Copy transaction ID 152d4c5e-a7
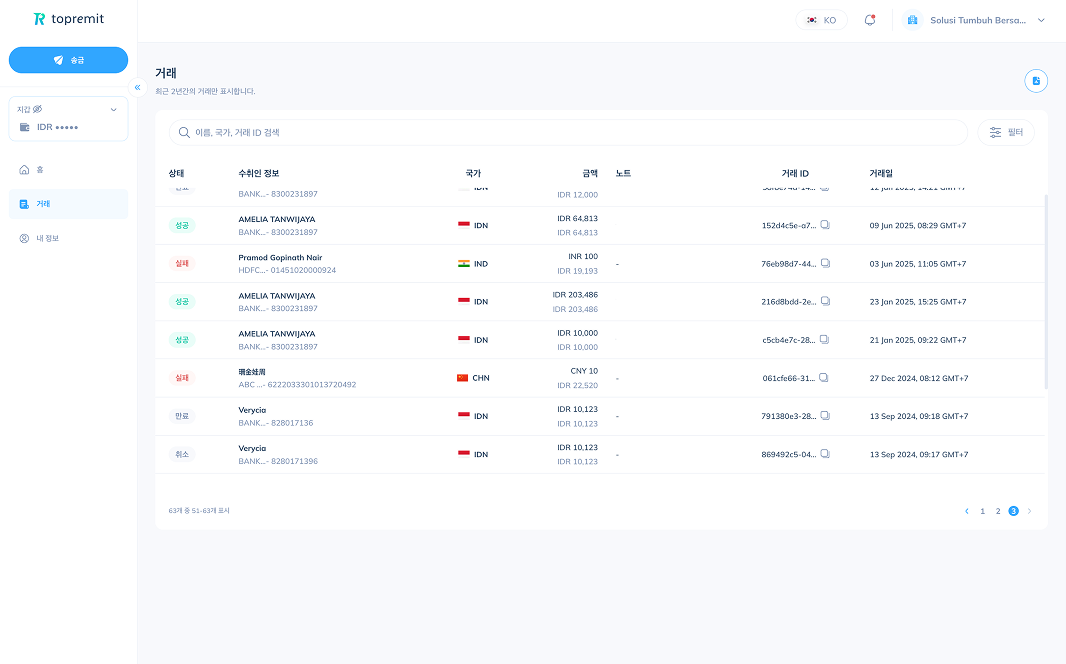The image size is (1066, 664). 825,225
